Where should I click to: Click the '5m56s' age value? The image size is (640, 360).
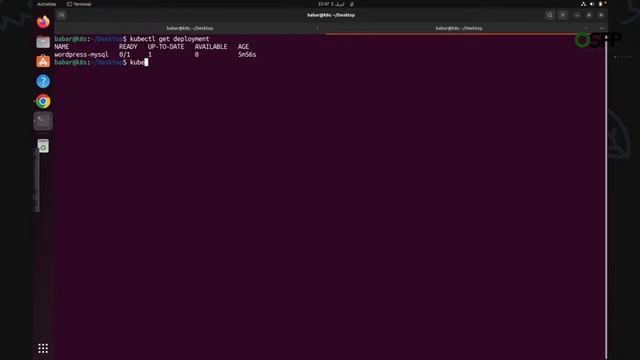(x=247, y=54)
